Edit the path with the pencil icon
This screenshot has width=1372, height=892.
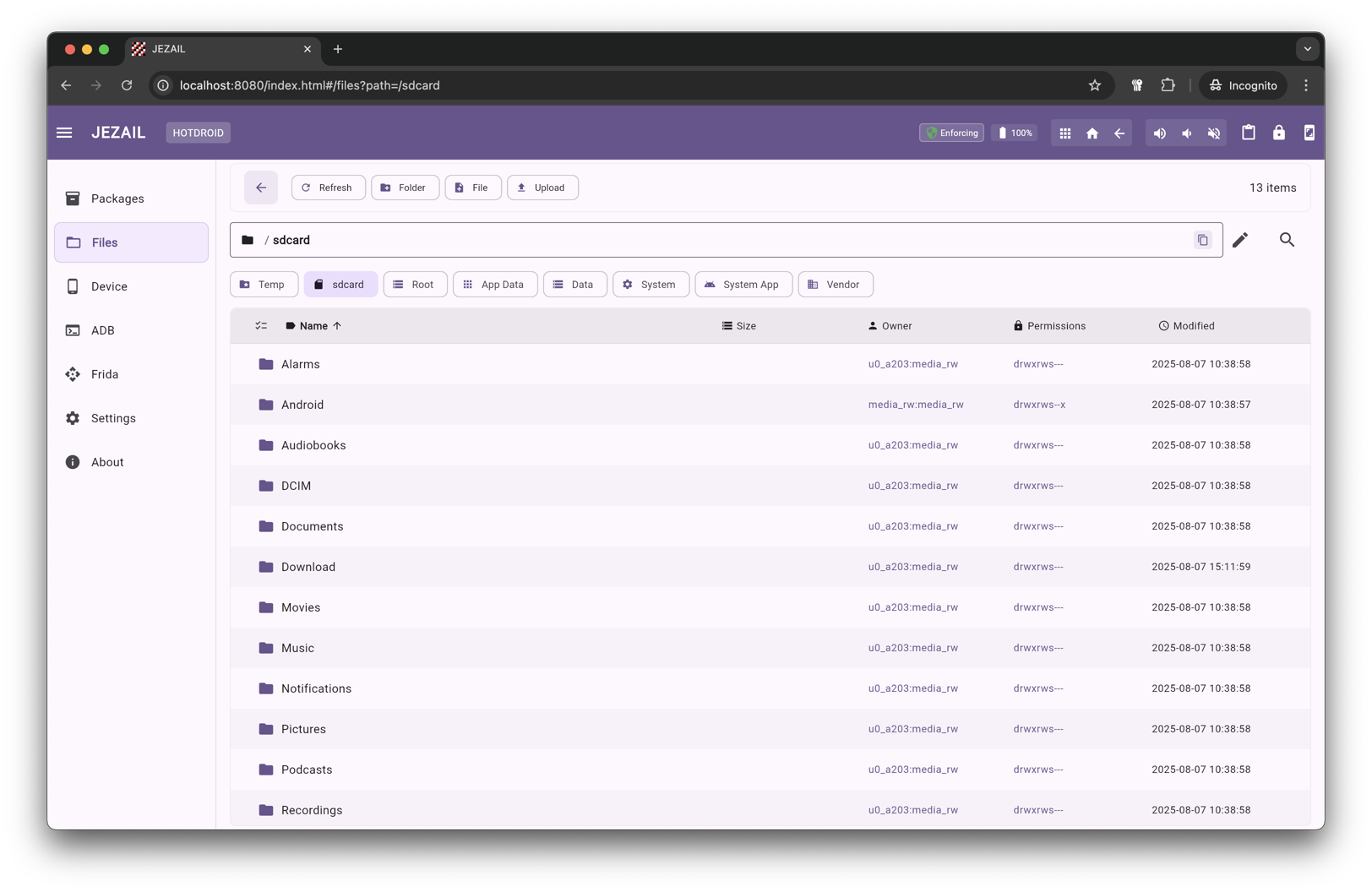1240,240
